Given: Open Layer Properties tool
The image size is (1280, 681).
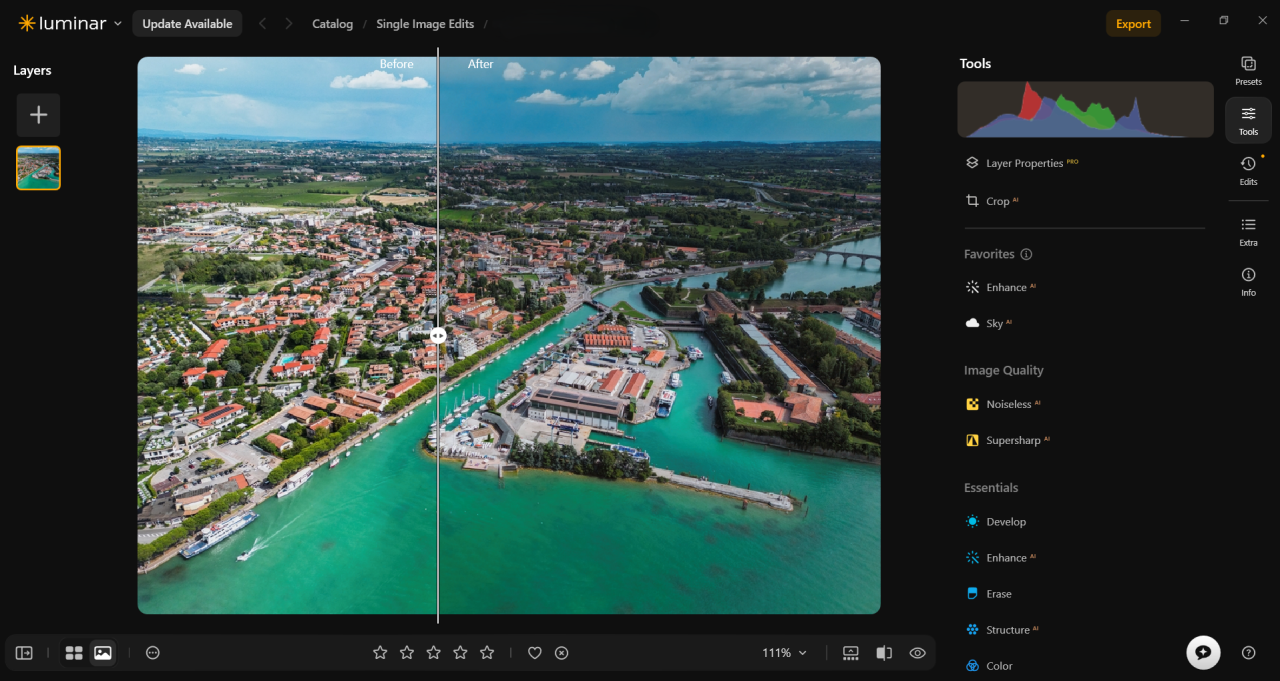Looking at the screenshot, I should (1021, 163).
